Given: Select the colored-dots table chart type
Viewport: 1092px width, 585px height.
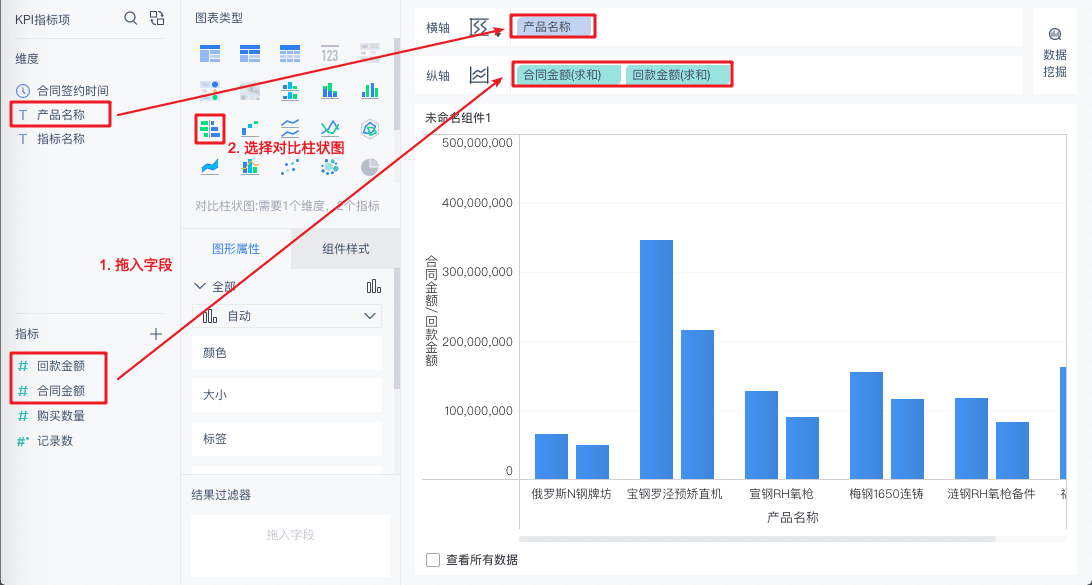Looking at the screenshot, I should (x=210, y=91).
